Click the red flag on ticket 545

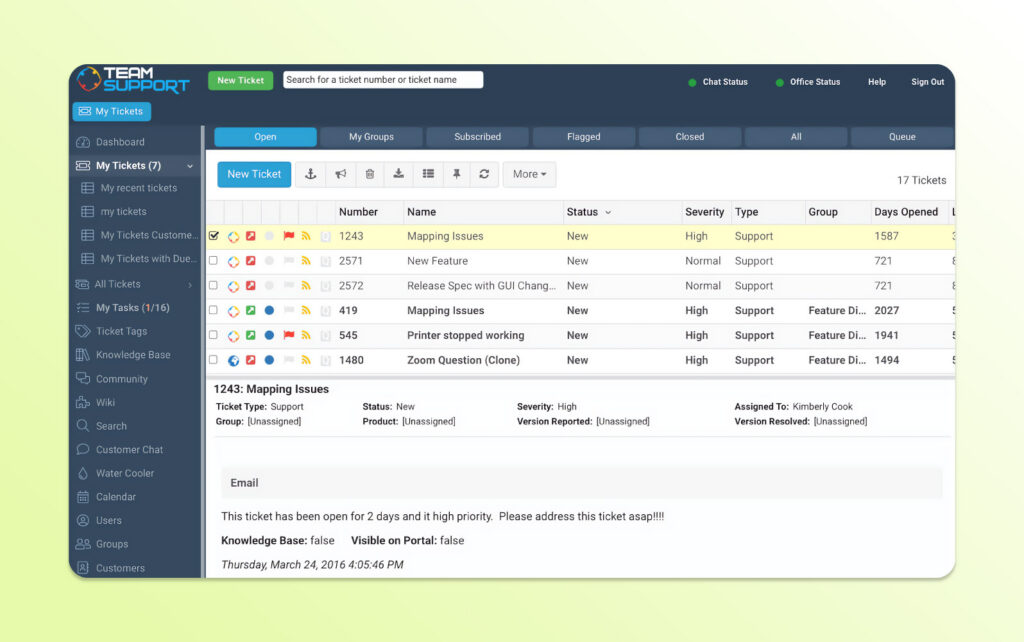point(289,336)
